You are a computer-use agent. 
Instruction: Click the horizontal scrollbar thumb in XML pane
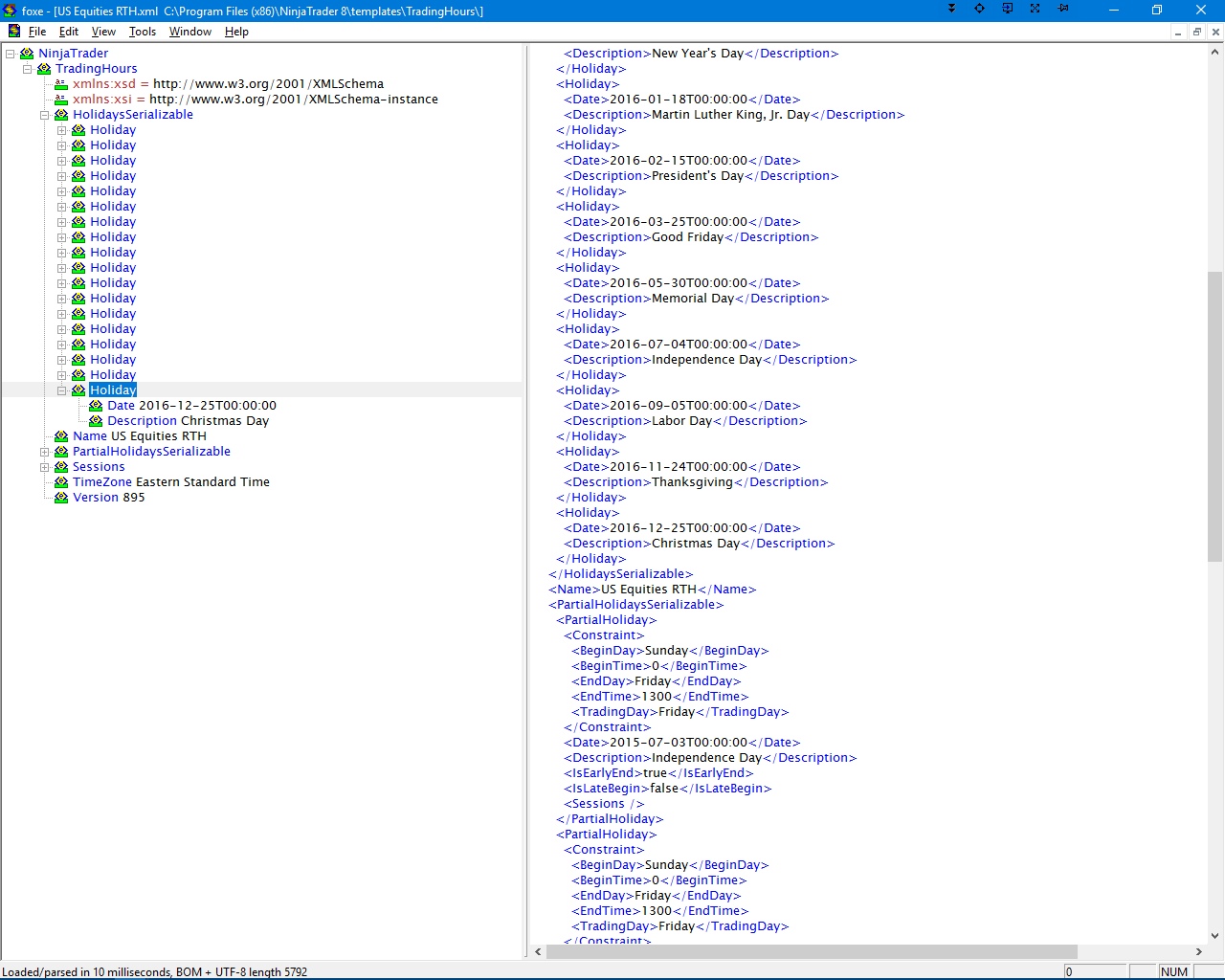(x=813, y=952)
